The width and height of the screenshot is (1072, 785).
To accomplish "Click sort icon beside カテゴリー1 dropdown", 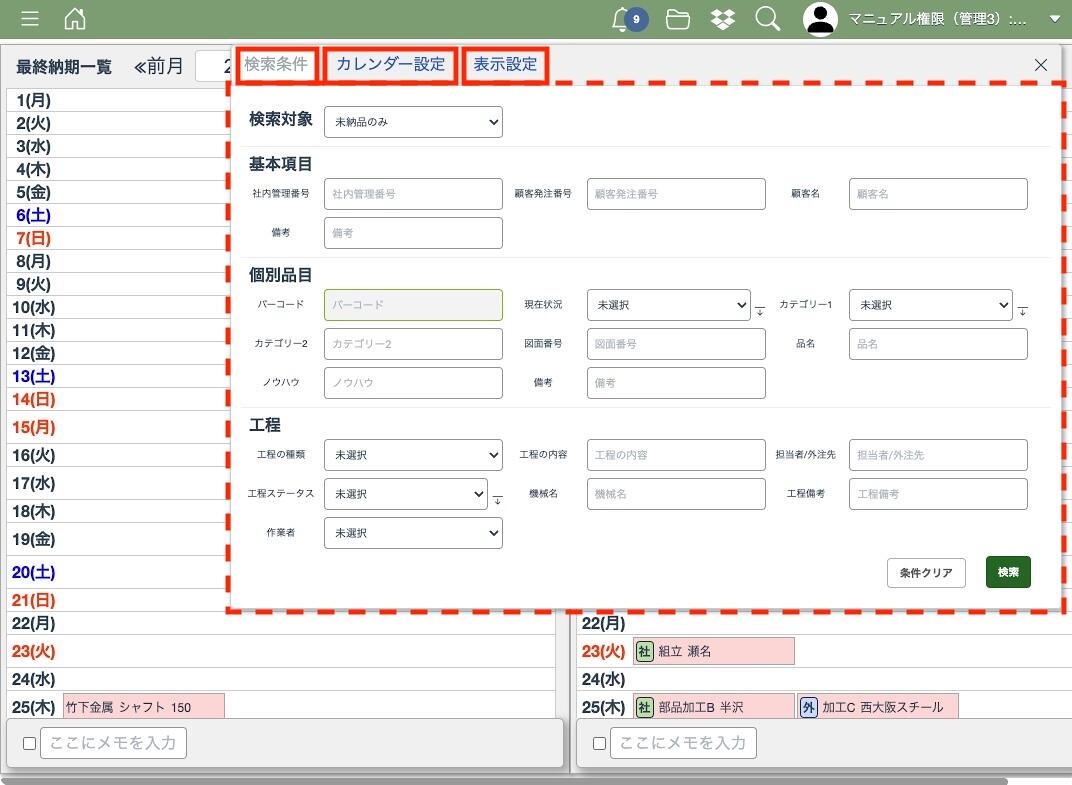I will (1022, 310).
